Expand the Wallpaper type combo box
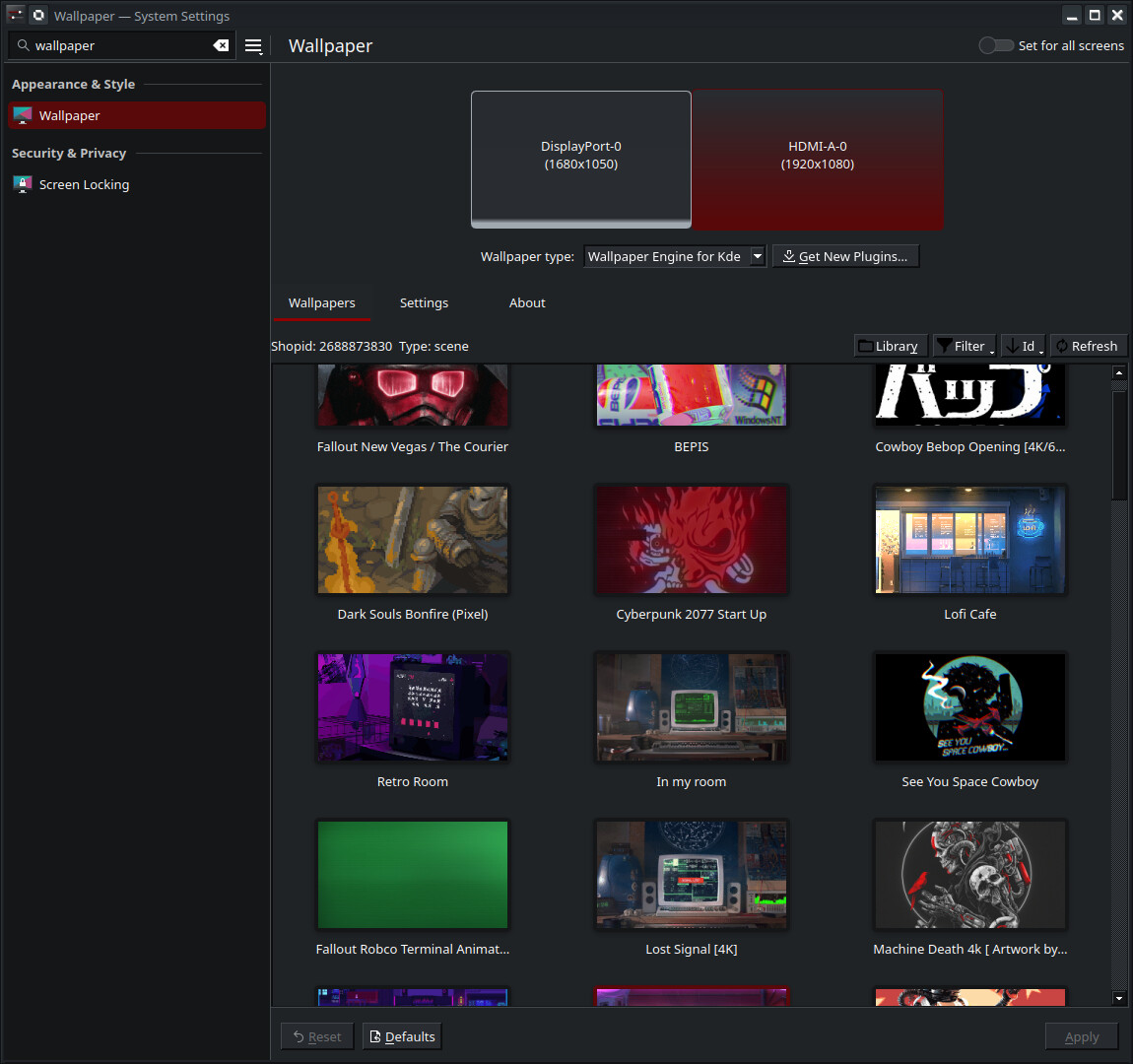Image resolution: width=1133 pixels, height=1064 pixels. click(x=674, y=256)
